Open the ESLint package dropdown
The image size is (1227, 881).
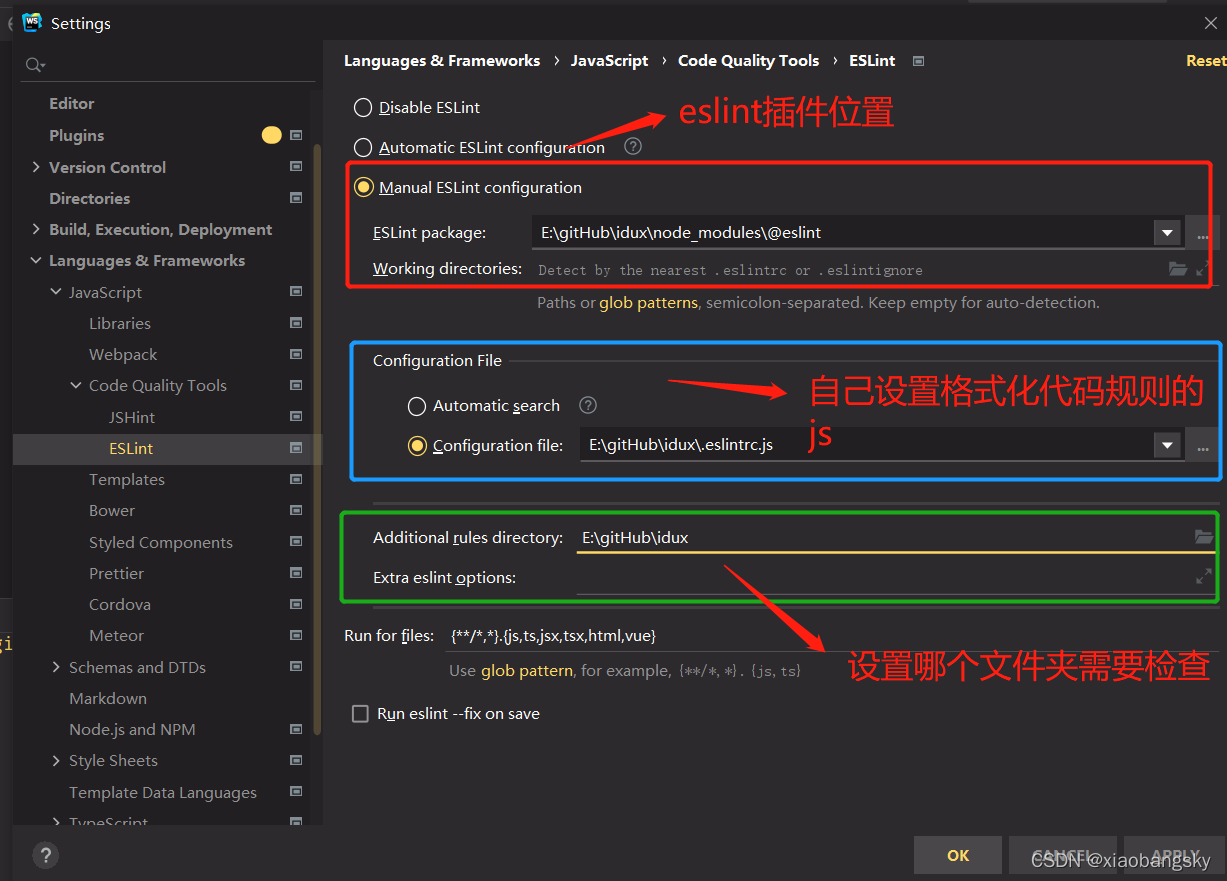[x=1167, y=232]
